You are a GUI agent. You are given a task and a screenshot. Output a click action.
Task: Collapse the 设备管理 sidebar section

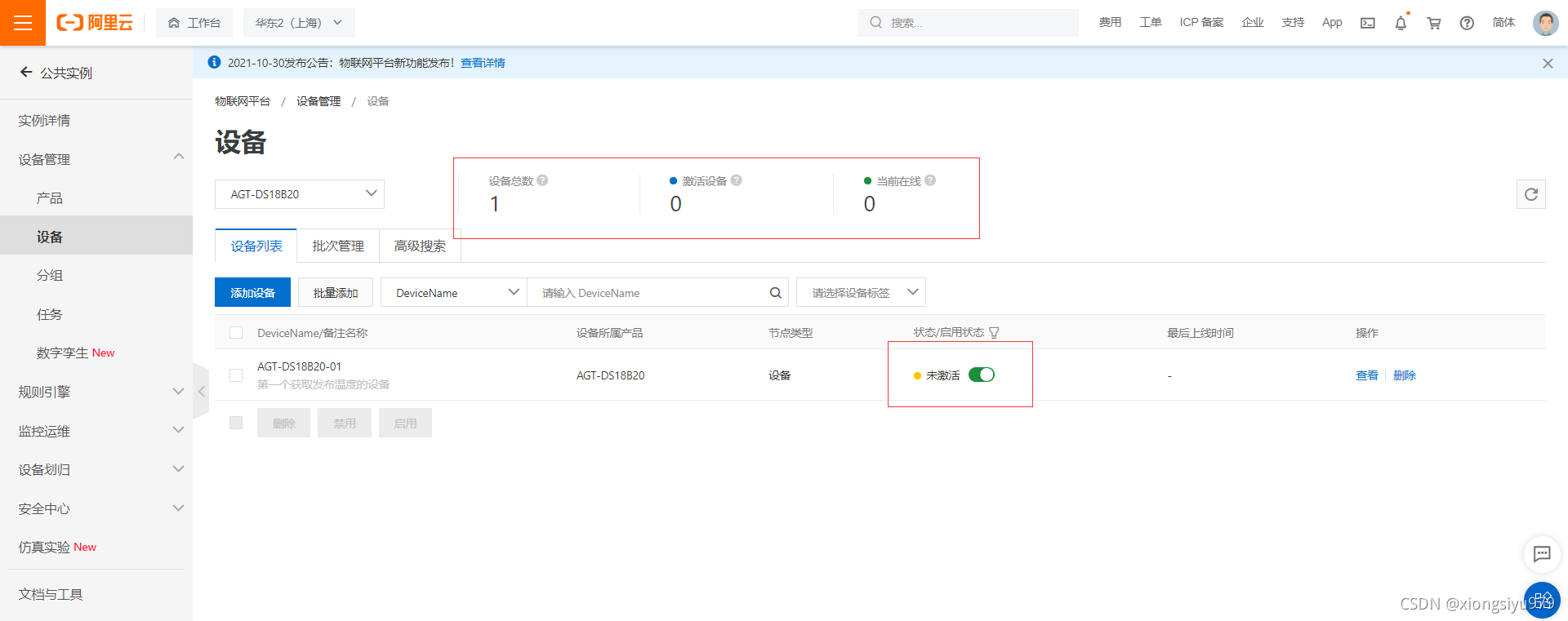pos(179,157)
